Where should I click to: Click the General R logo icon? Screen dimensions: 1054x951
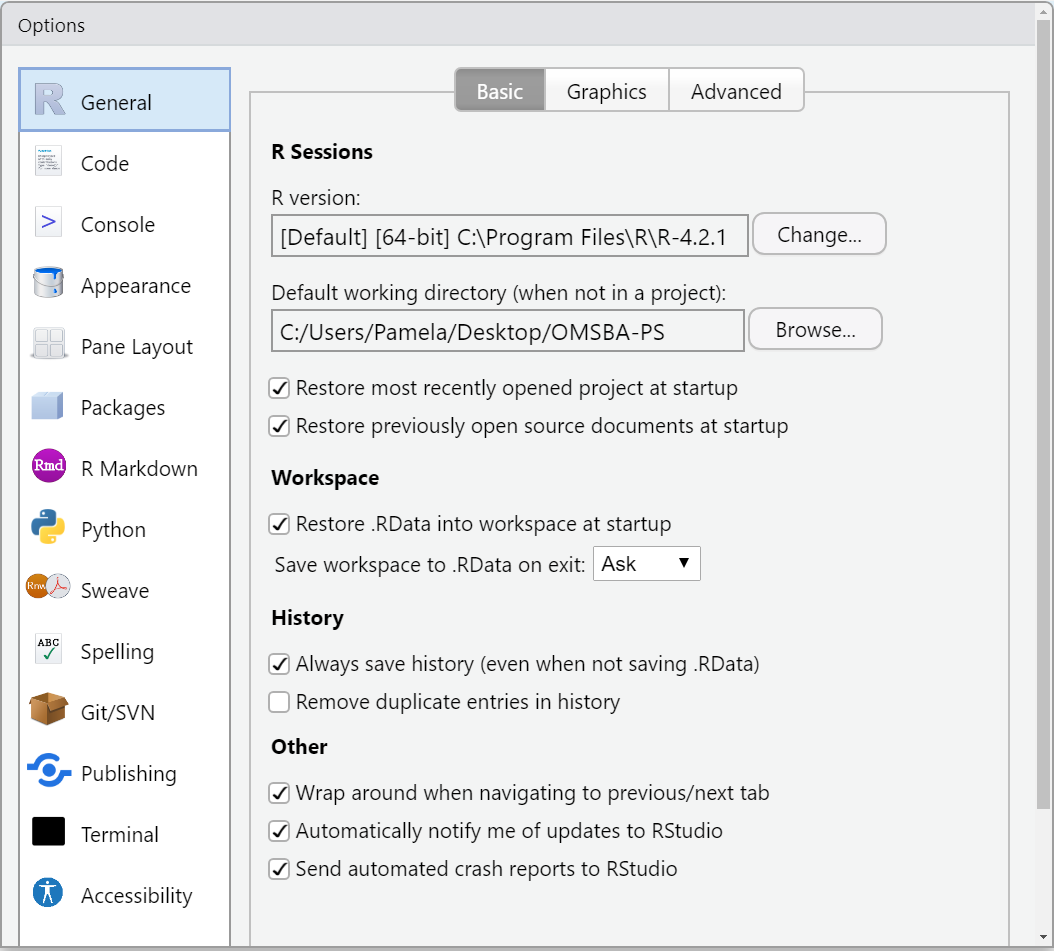[49, 99]
